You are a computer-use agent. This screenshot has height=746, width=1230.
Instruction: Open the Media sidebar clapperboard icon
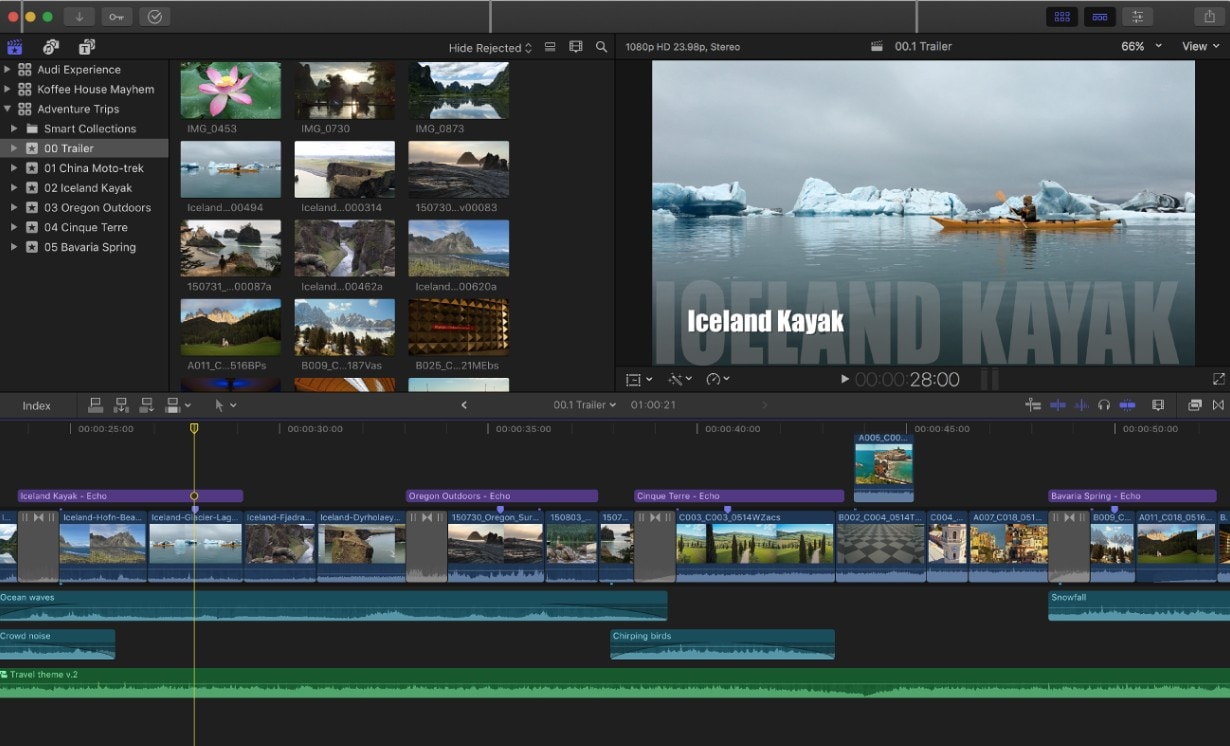pos(14,46)
